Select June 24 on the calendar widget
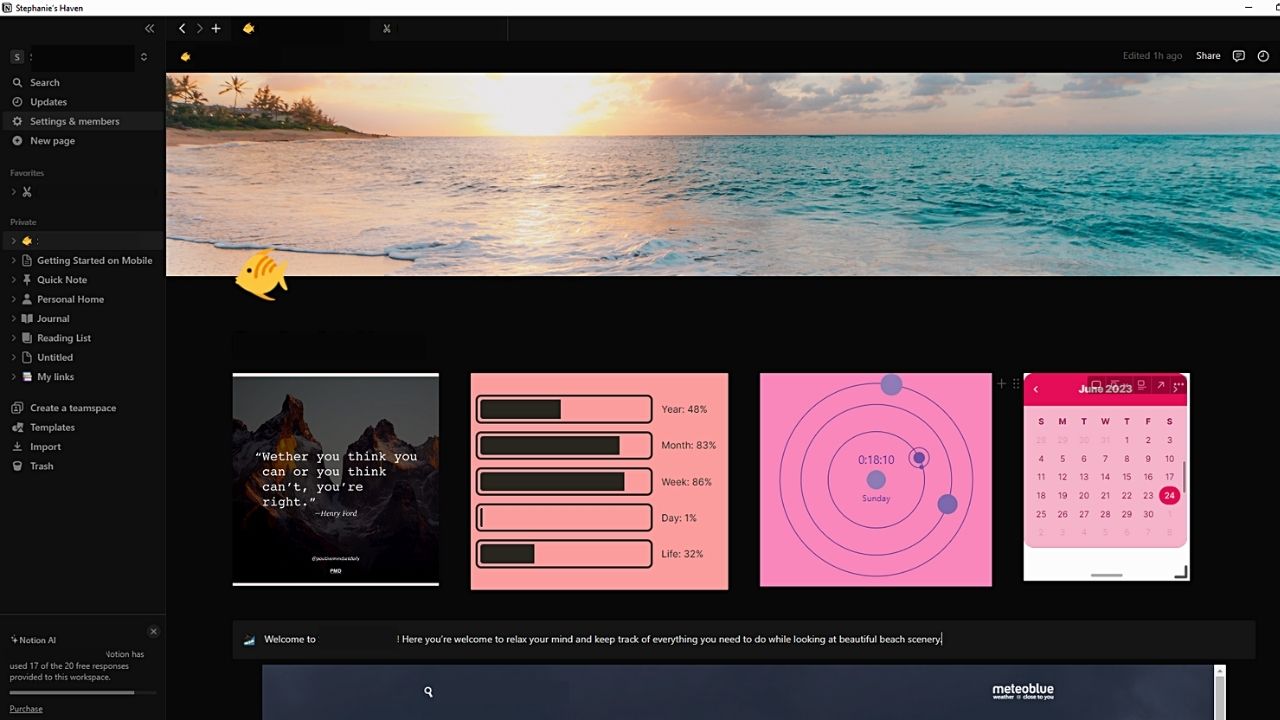 point(1169,495)
